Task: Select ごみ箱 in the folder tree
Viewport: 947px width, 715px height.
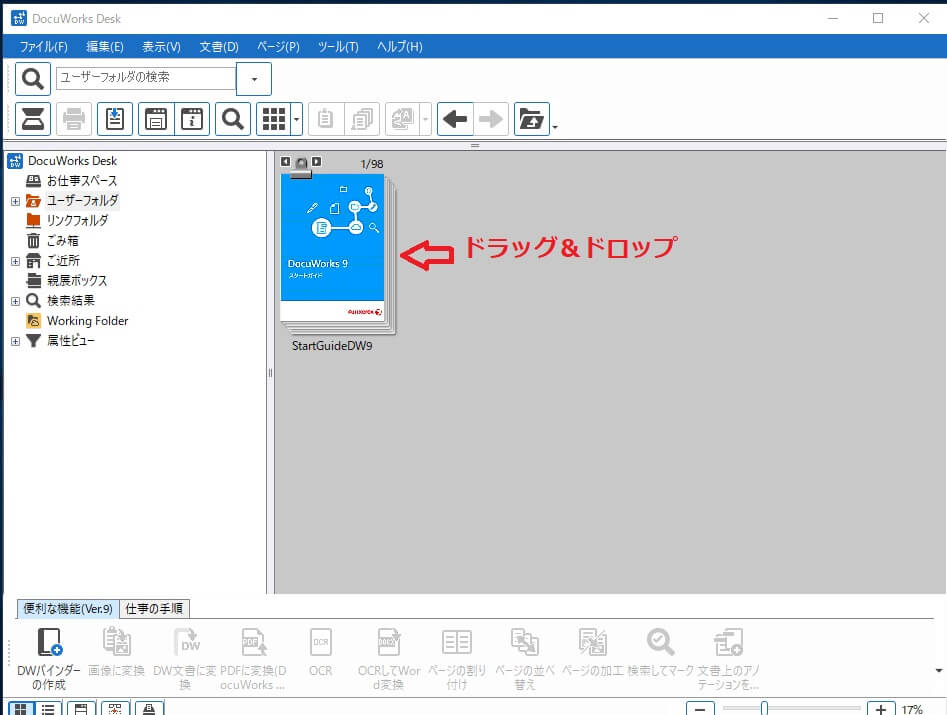Action: click(x=62, y=241)
